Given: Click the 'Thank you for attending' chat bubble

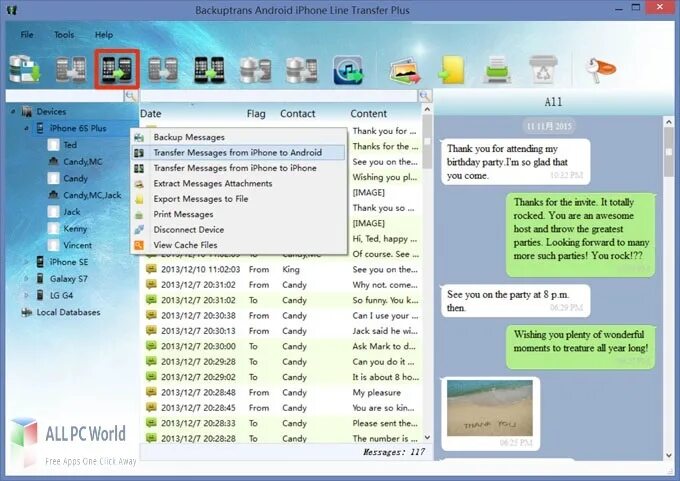Looking at the screenshot, I should pyautogui.click(x=515, y=162).
